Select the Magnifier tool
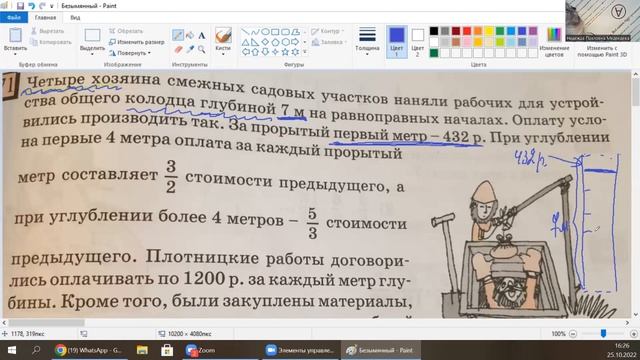The width and height of the screenshot is (640, 360). point(202,49)
